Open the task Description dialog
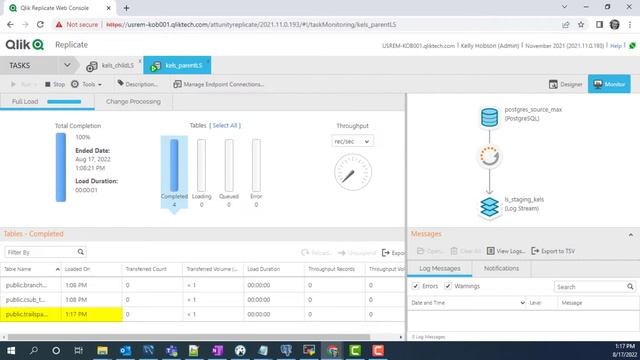Image resolution: width=640 pixels, height=360 pixels. [137, 84]
